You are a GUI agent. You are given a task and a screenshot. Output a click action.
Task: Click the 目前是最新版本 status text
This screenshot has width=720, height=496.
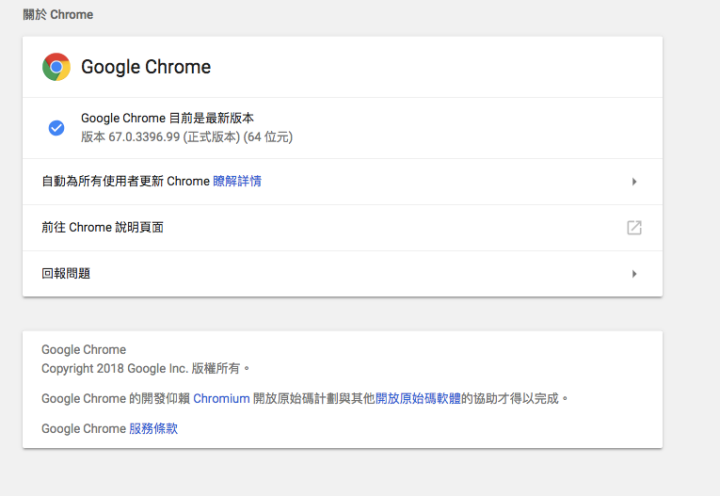(211, 118)
